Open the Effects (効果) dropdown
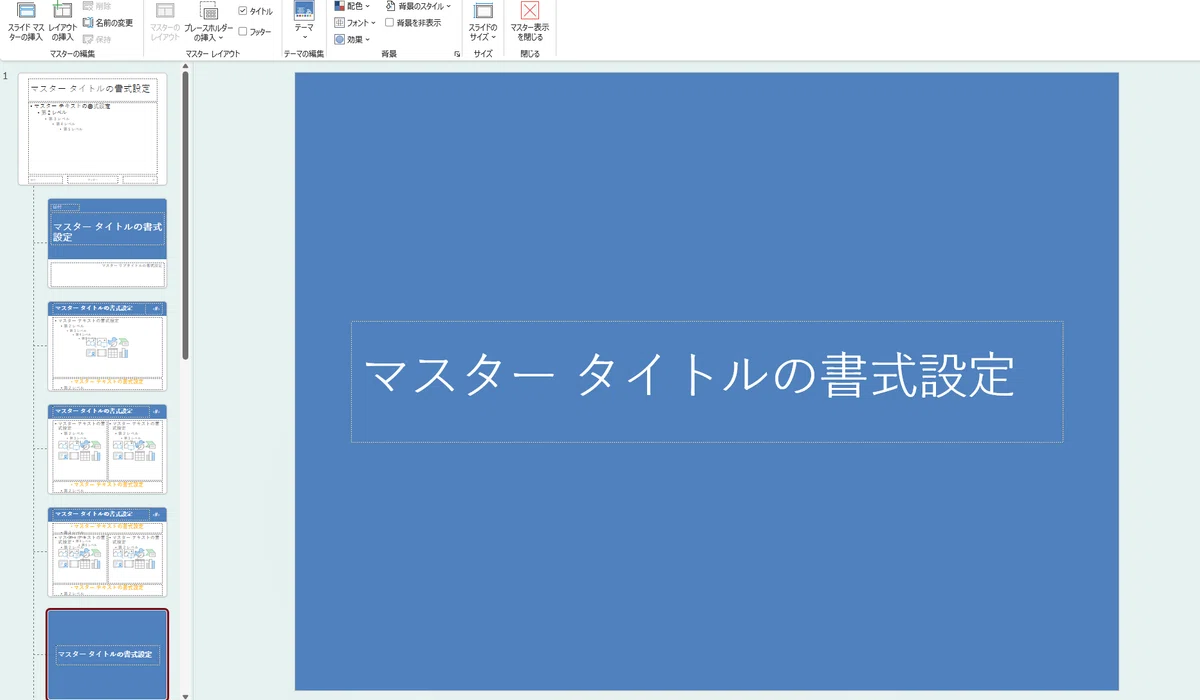The image size is (1200, 700). click(352, 39)
